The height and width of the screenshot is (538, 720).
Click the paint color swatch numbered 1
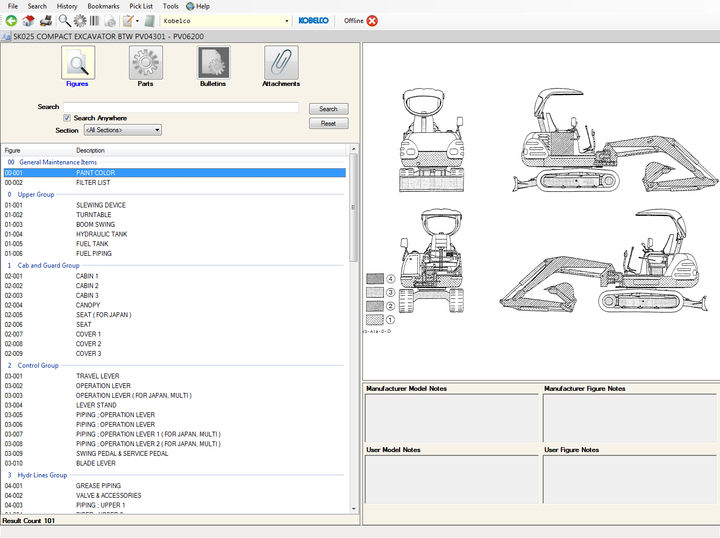375,319
